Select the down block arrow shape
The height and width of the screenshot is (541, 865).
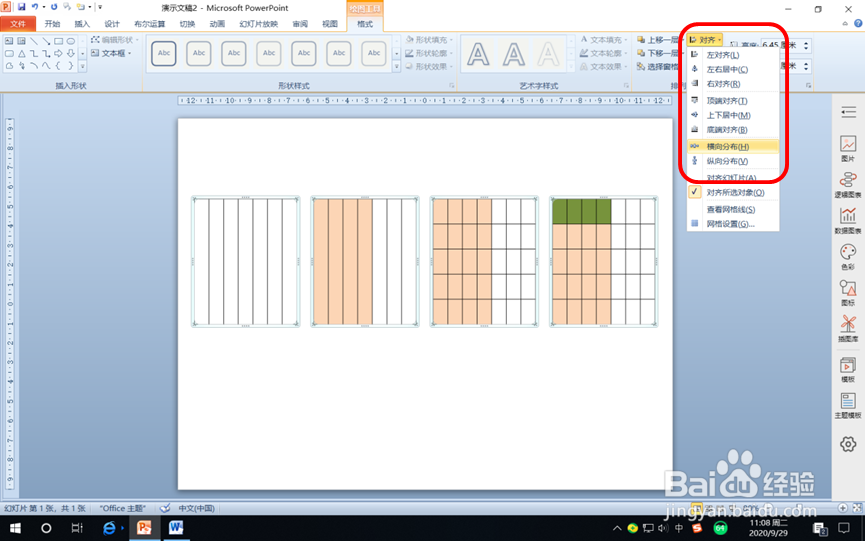pos(71,53)
